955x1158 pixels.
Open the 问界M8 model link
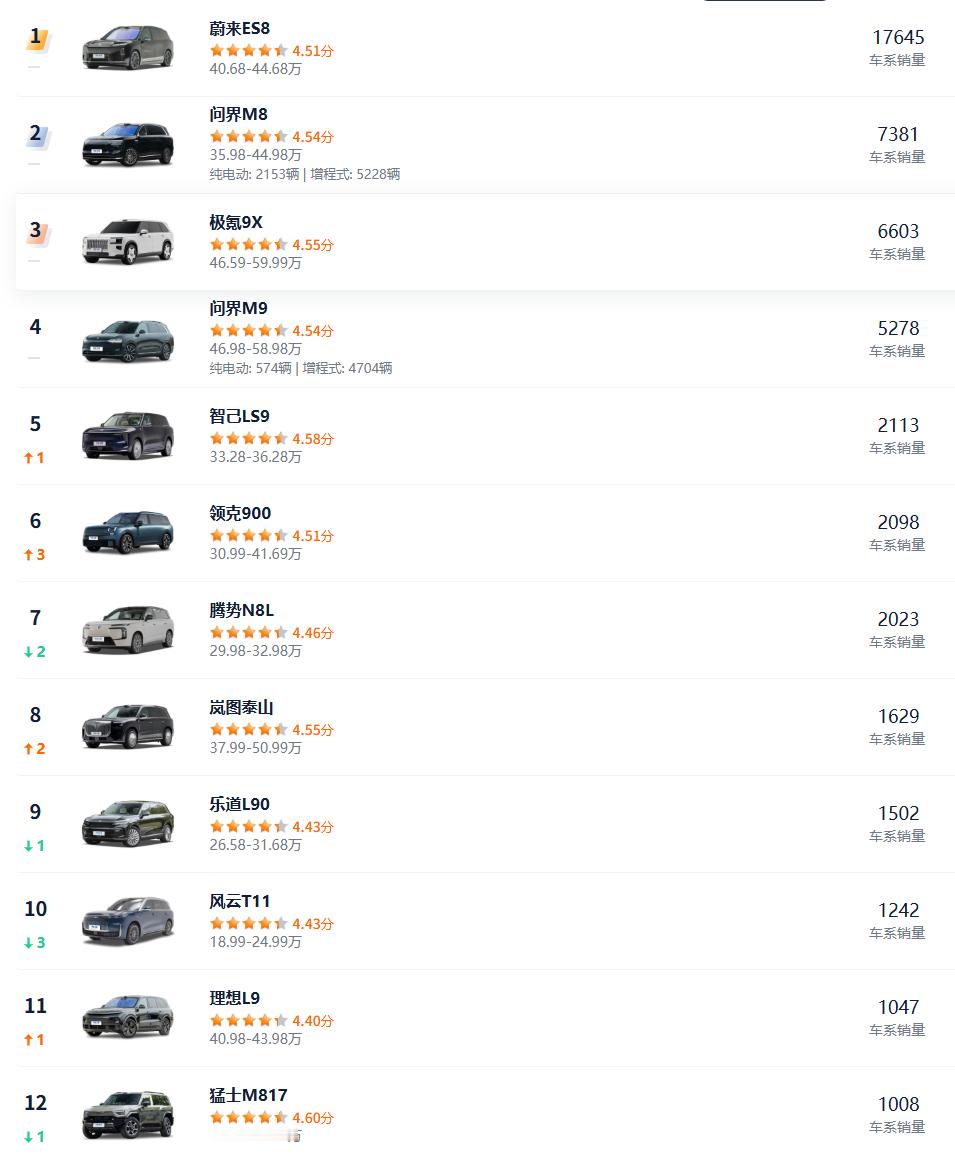coord(238,114)
